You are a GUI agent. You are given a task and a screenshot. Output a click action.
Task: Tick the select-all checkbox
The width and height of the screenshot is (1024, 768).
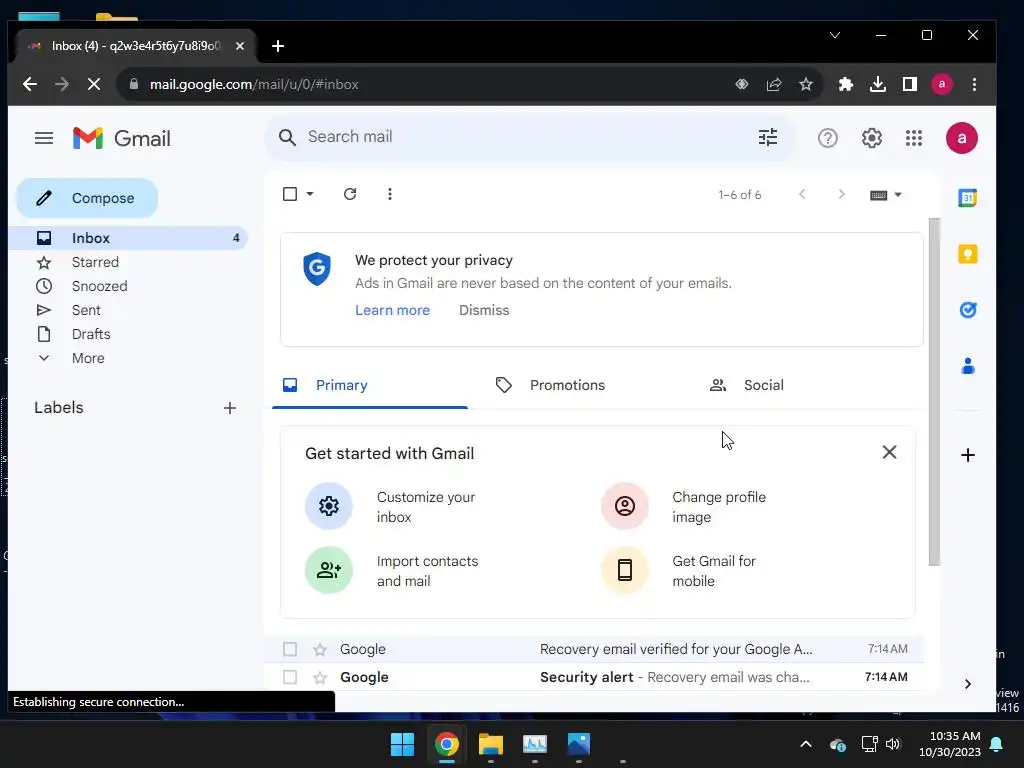click(290, 194)
